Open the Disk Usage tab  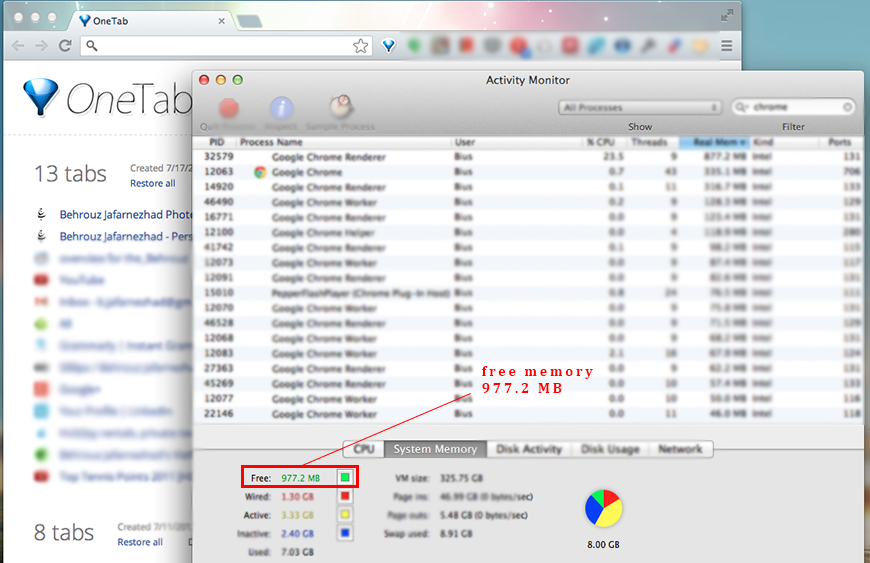(x=610, y=449)
